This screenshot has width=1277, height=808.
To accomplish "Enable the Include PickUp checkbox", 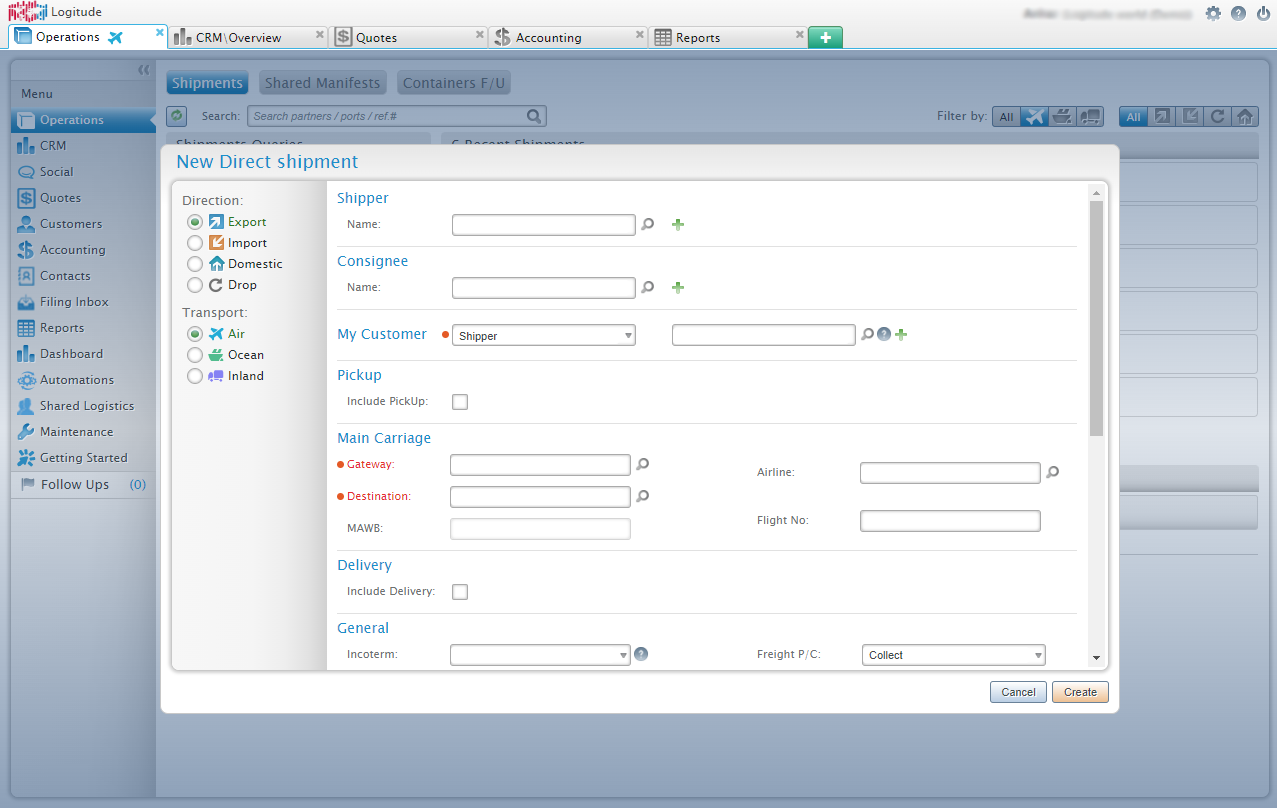I will (459, 401).
